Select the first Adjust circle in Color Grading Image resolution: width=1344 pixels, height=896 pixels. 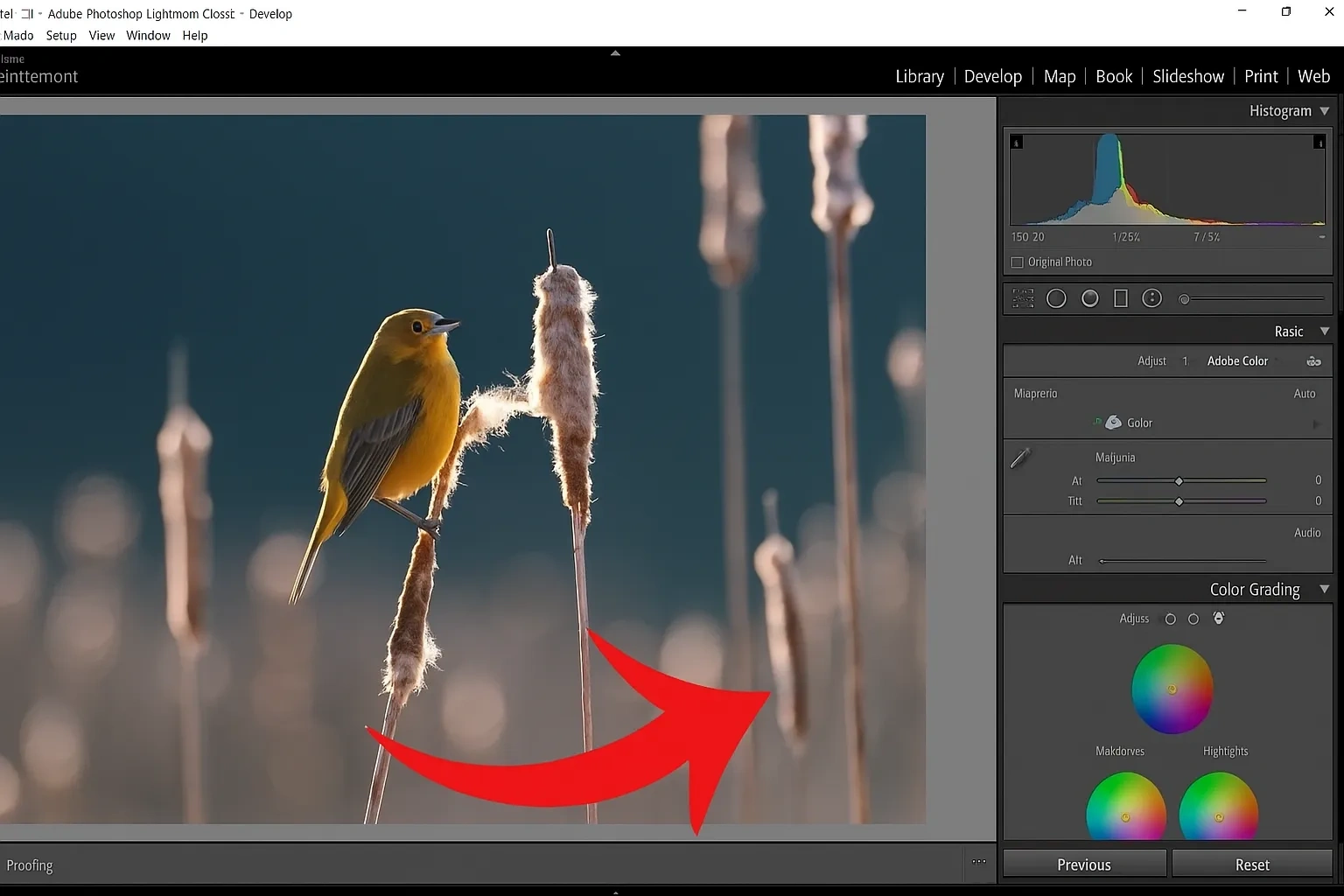(1170, 619)
